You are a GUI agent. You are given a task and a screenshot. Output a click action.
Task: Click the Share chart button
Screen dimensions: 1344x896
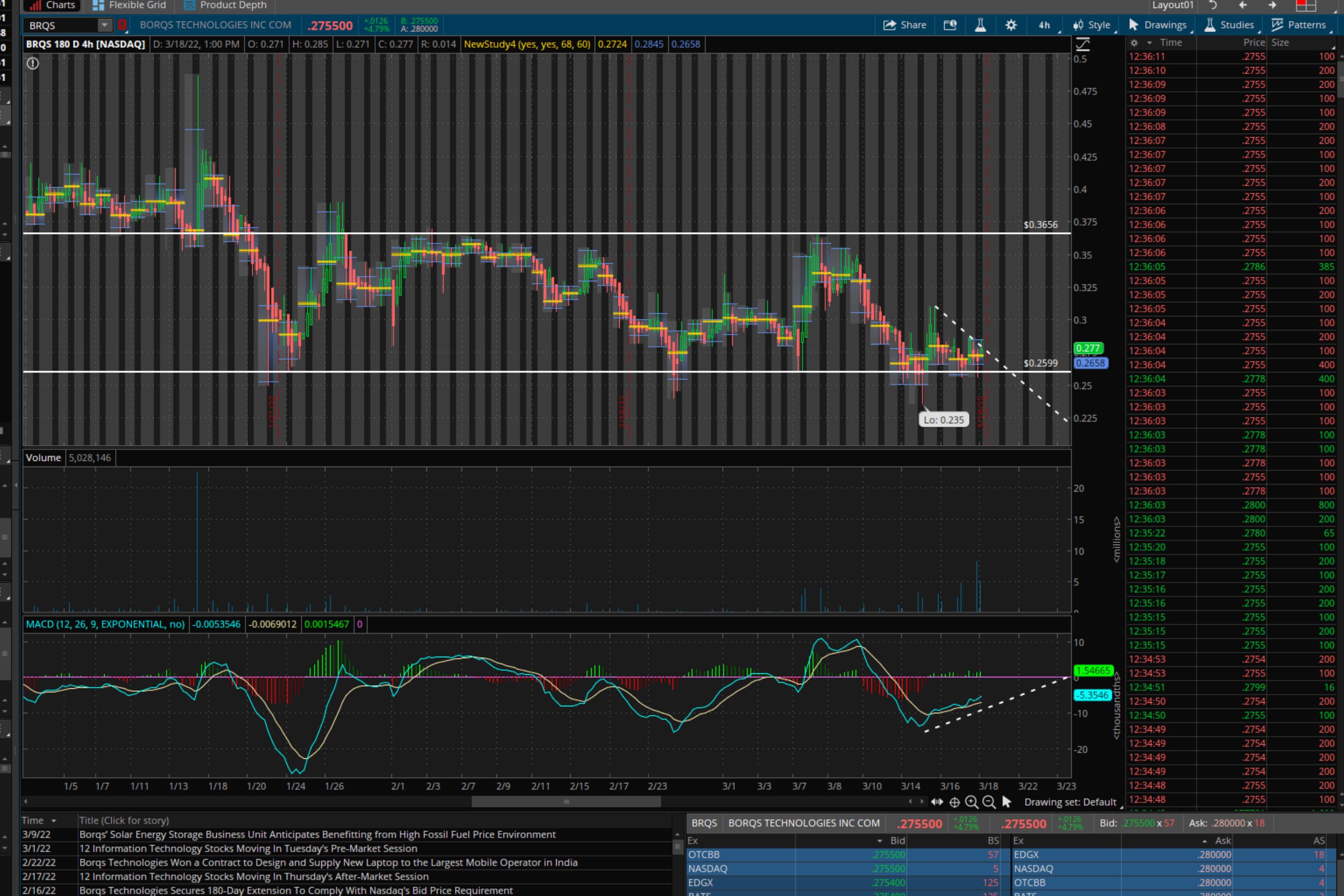905,25
